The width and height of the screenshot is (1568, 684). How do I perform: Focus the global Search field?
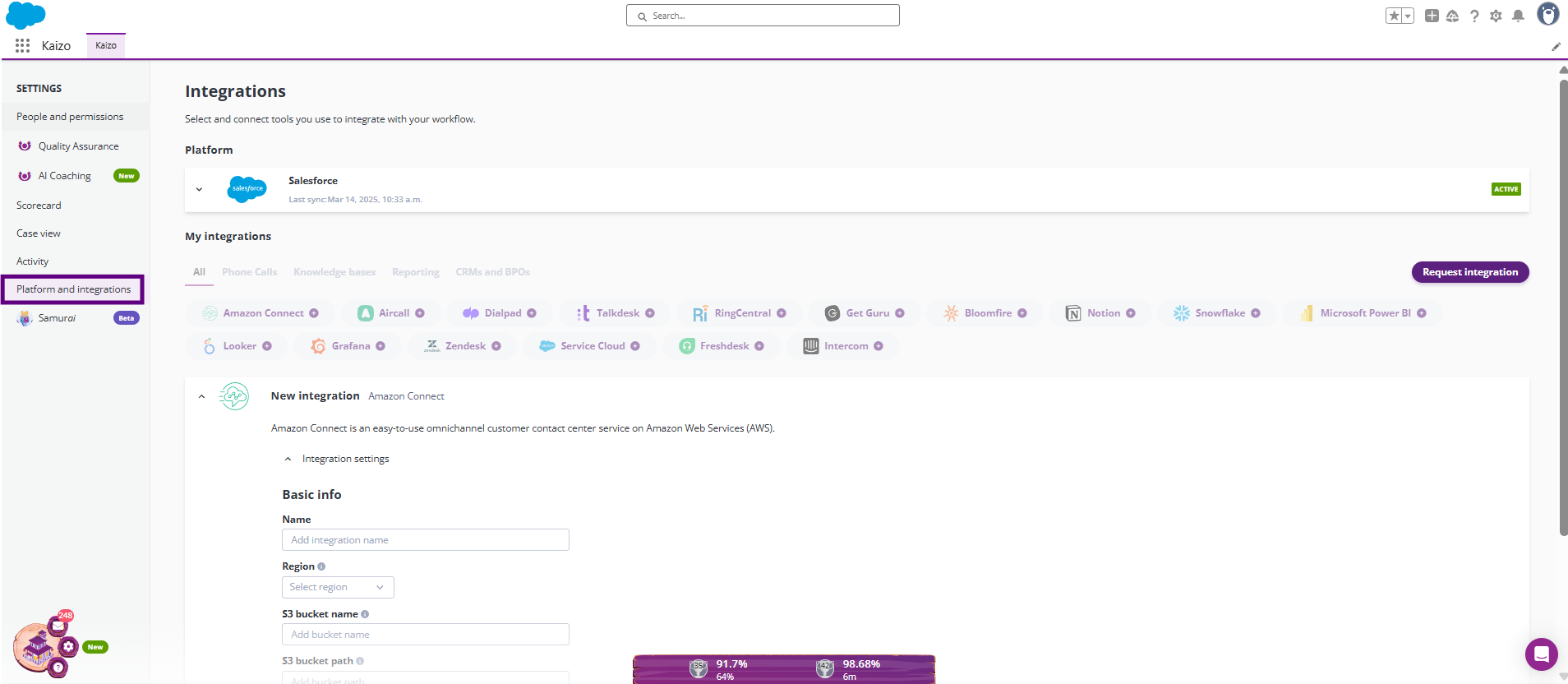point(763,16)
